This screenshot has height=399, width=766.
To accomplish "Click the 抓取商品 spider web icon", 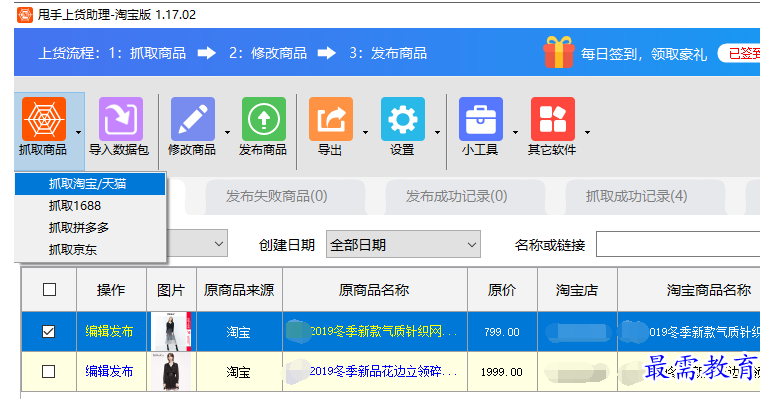I will point(43,119).
